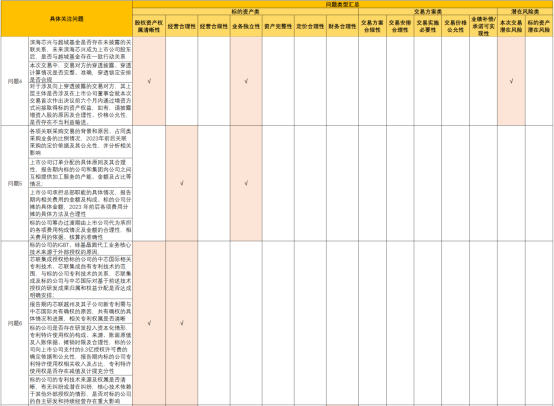Viewport: 554px width, 406px height.
Task: Select the 交易安排合理性 column header
Action: click(400, 26)
